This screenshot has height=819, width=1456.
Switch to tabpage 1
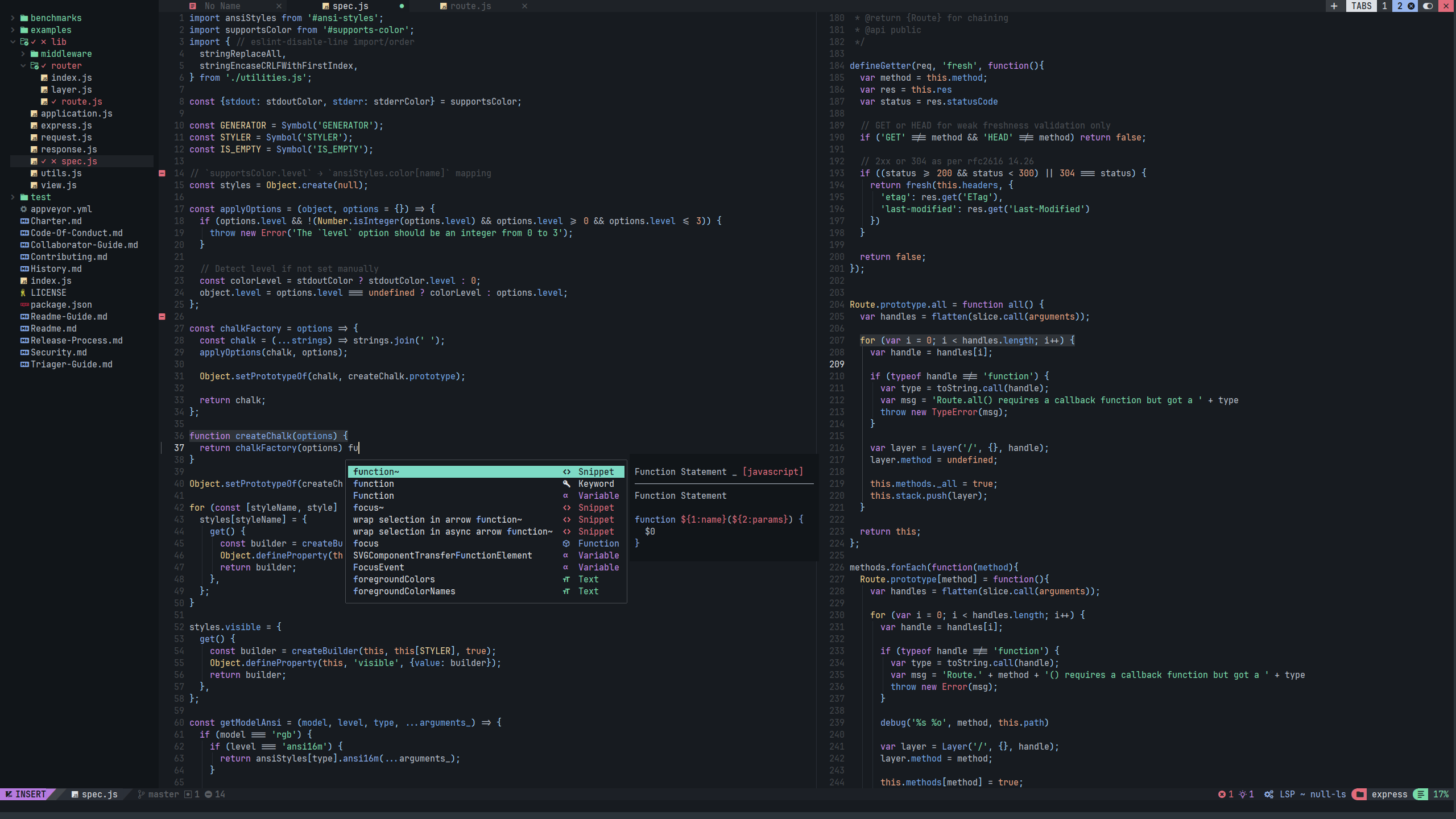1384,6
